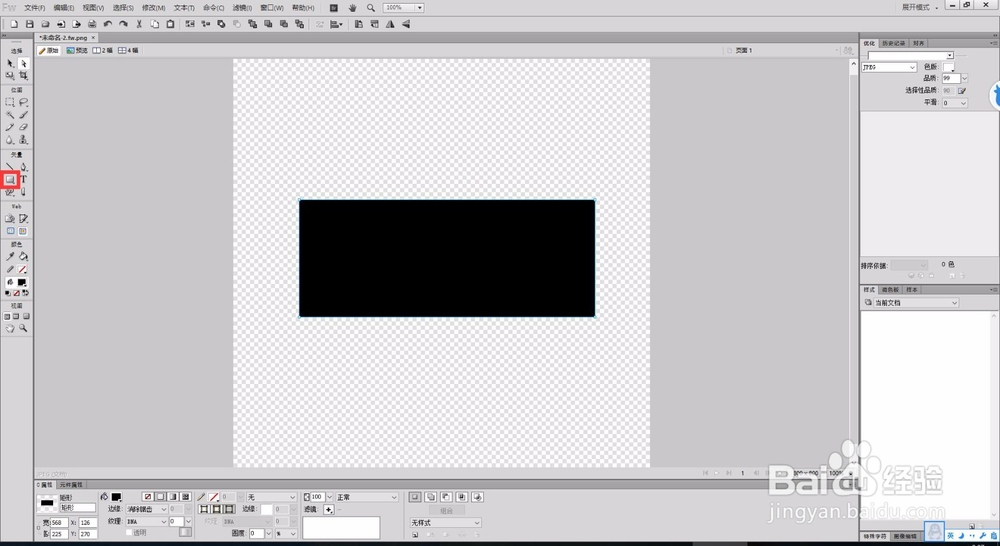Open the JPEG export format dropdown

point(889,67)
